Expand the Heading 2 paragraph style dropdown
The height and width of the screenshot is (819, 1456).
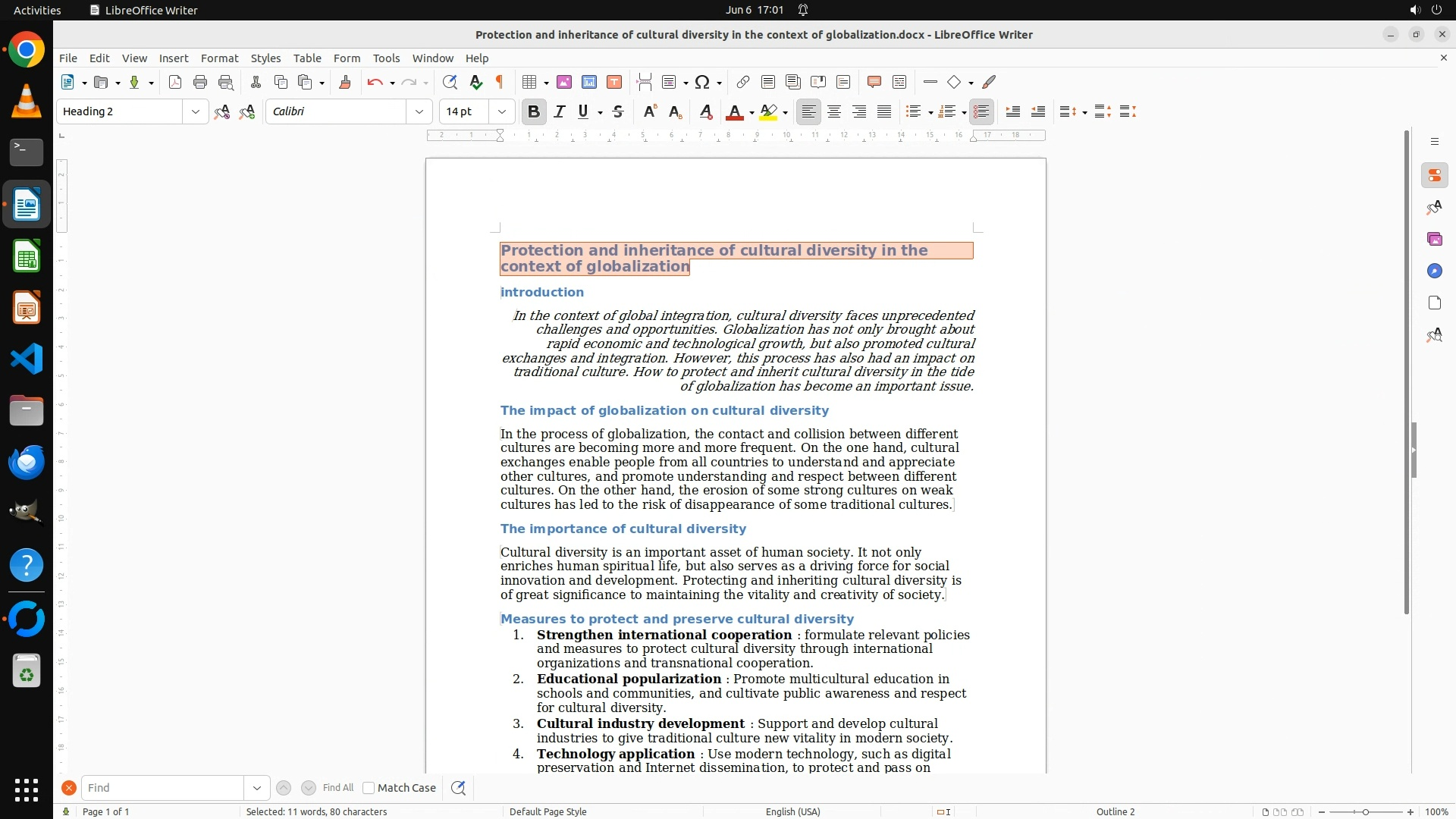[196, 112]
